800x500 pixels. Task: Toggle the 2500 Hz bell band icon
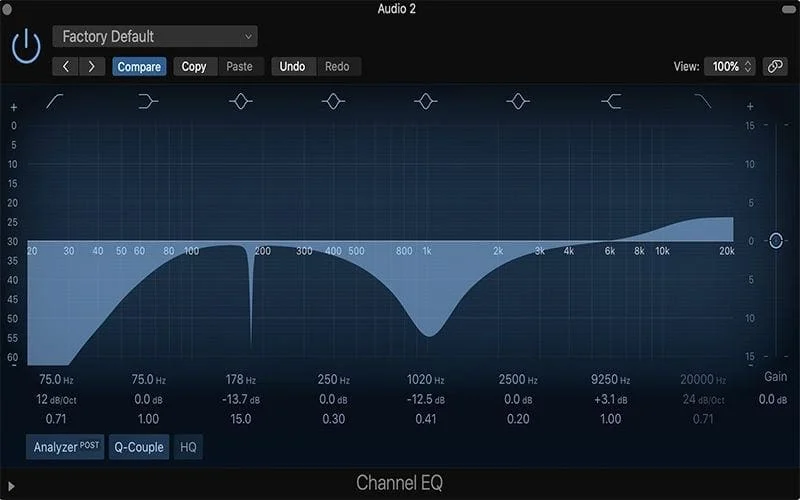[518, 102]
